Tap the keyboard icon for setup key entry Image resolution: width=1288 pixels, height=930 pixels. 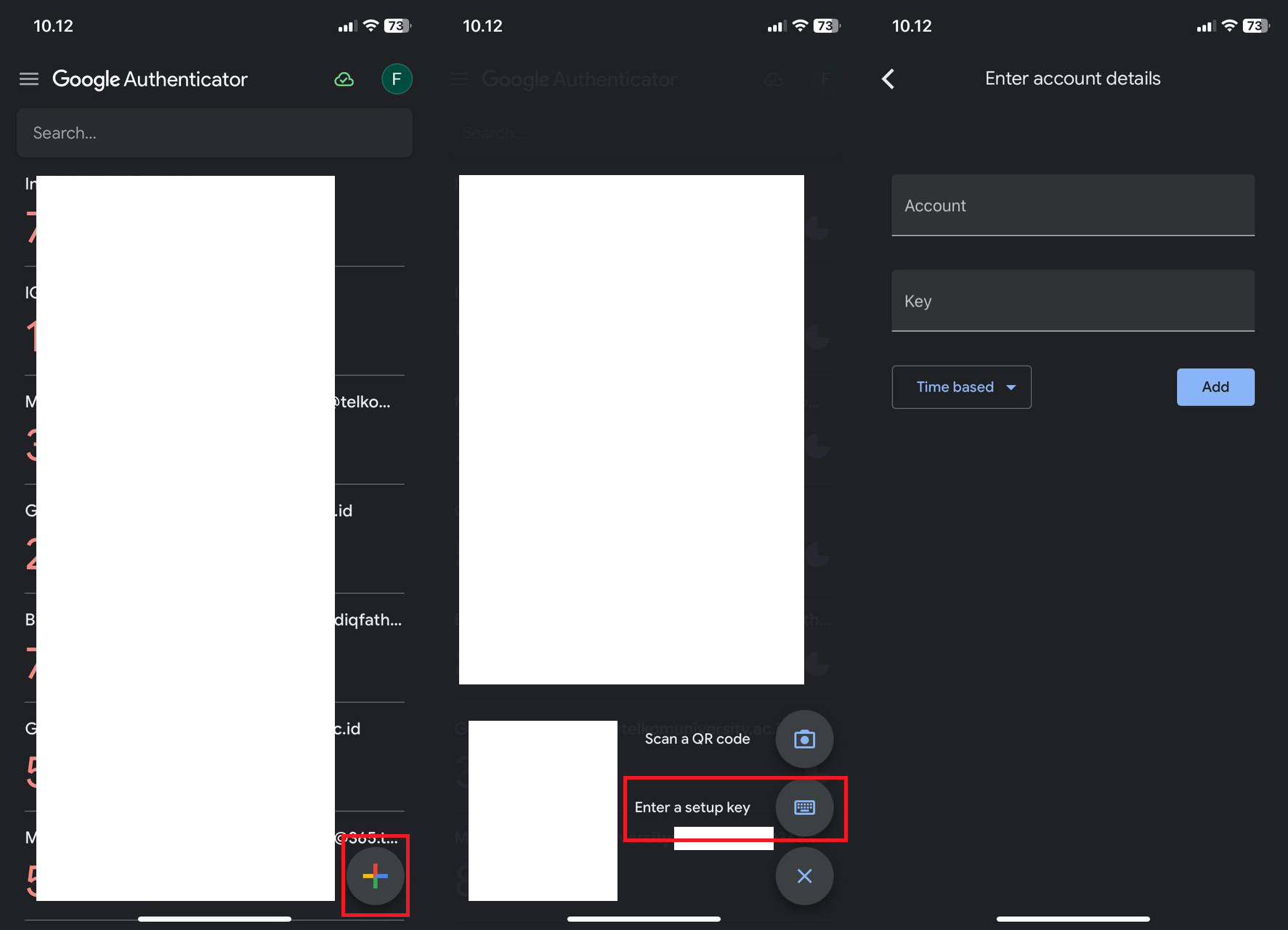tap(804, 807)
